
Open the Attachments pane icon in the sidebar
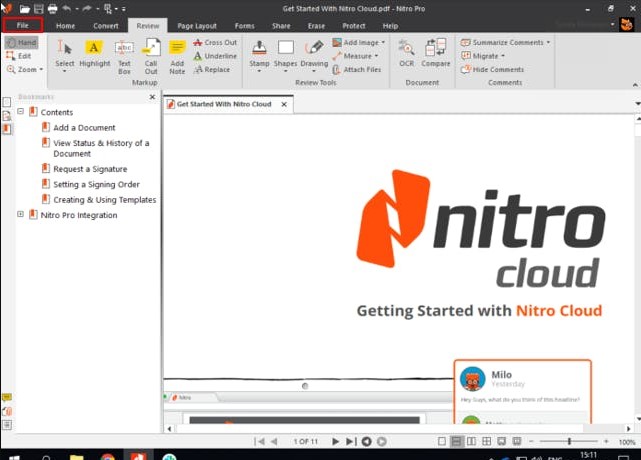(7, 411)
